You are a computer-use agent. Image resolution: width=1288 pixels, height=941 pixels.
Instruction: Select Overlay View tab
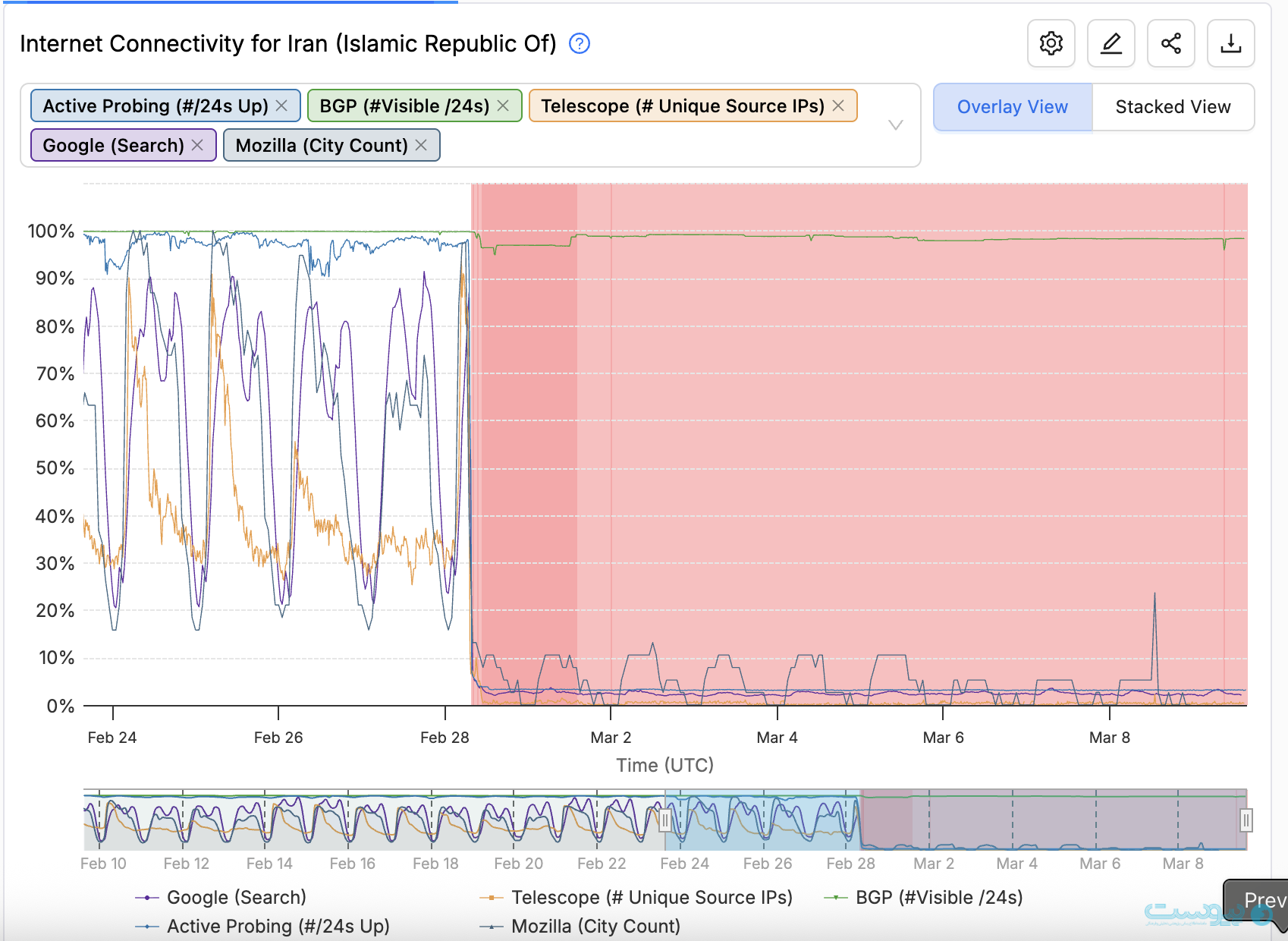click(x=1012, y=107)
